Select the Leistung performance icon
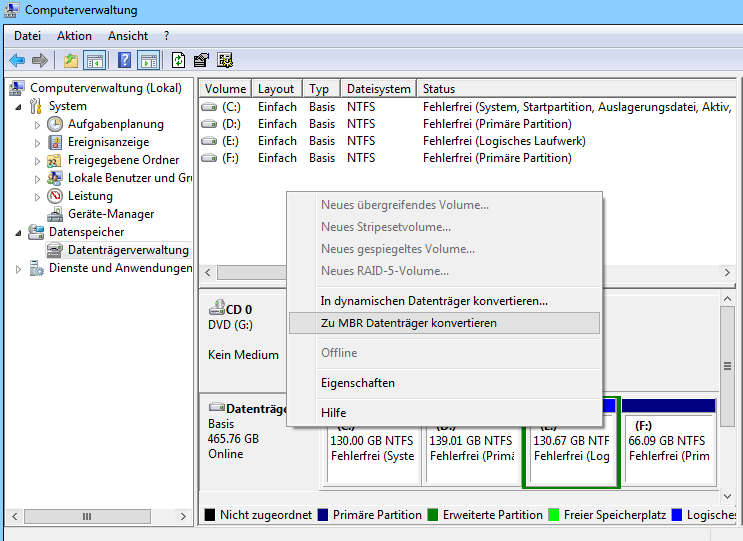Viewport: 743px width, 541px height. pos(56,196)
